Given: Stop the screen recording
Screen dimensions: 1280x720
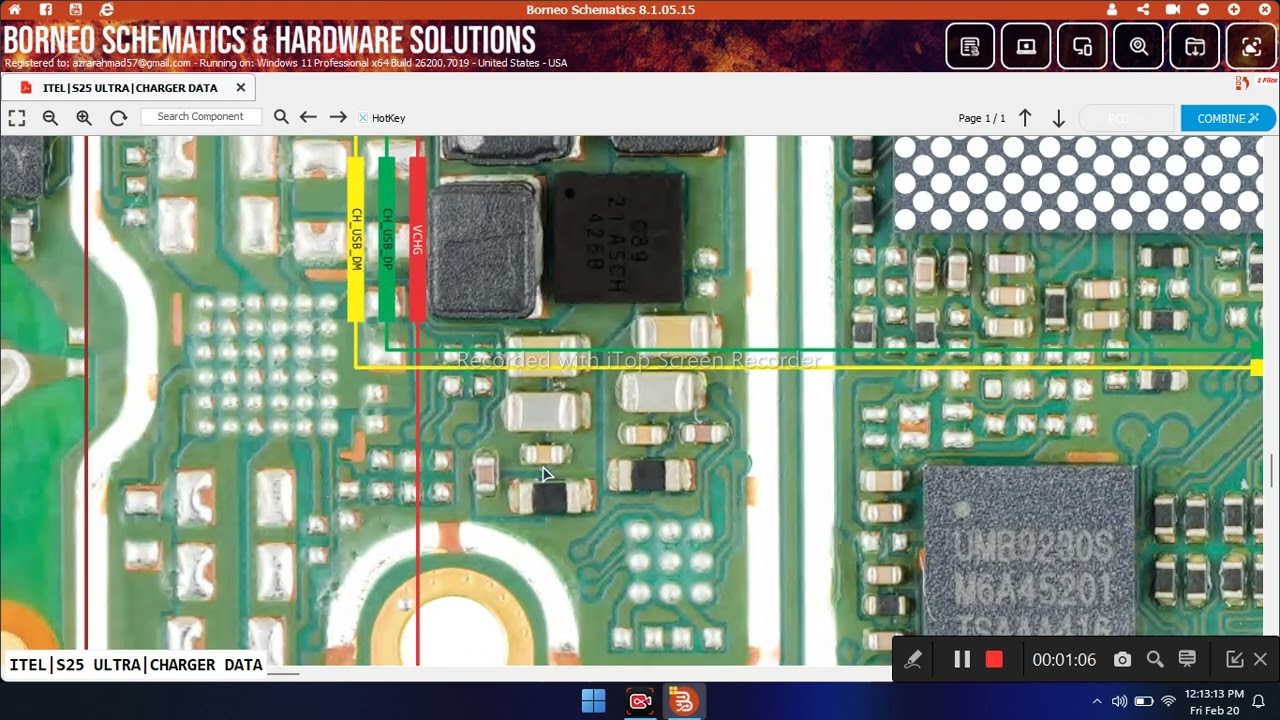Looking at the screenshot, I should pos(994,659).
